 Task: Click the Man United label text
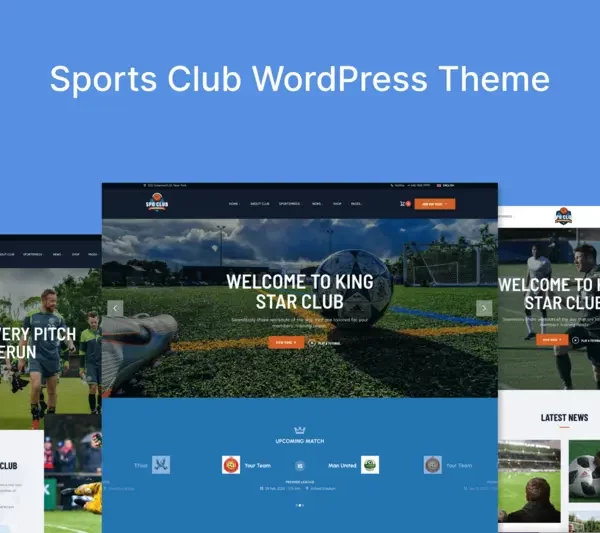click(x=342, y=466)
